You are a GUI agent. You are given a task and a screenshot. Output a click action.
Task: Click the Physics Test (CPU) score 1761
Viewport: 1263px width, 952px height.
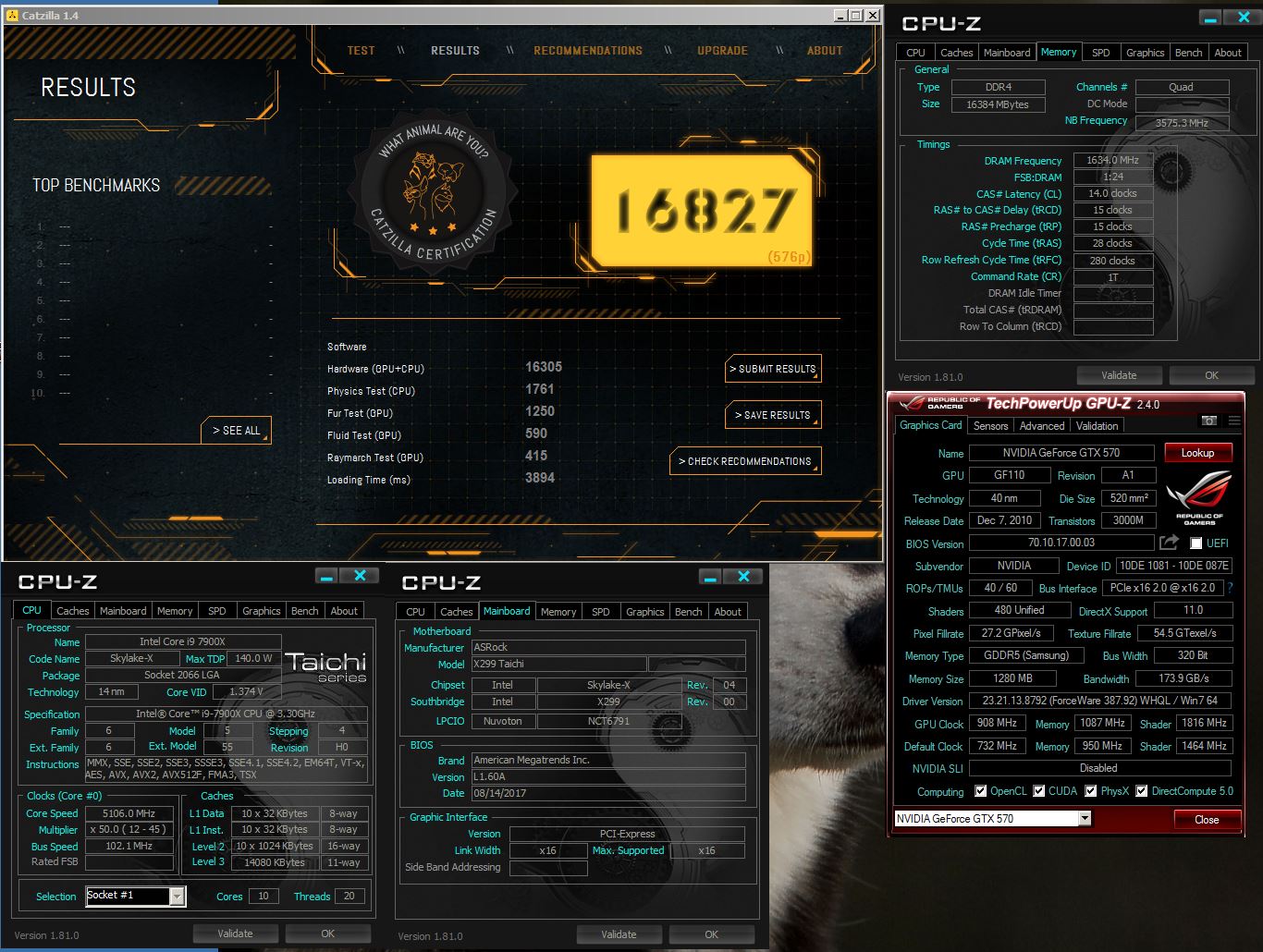tap(540, 389)
